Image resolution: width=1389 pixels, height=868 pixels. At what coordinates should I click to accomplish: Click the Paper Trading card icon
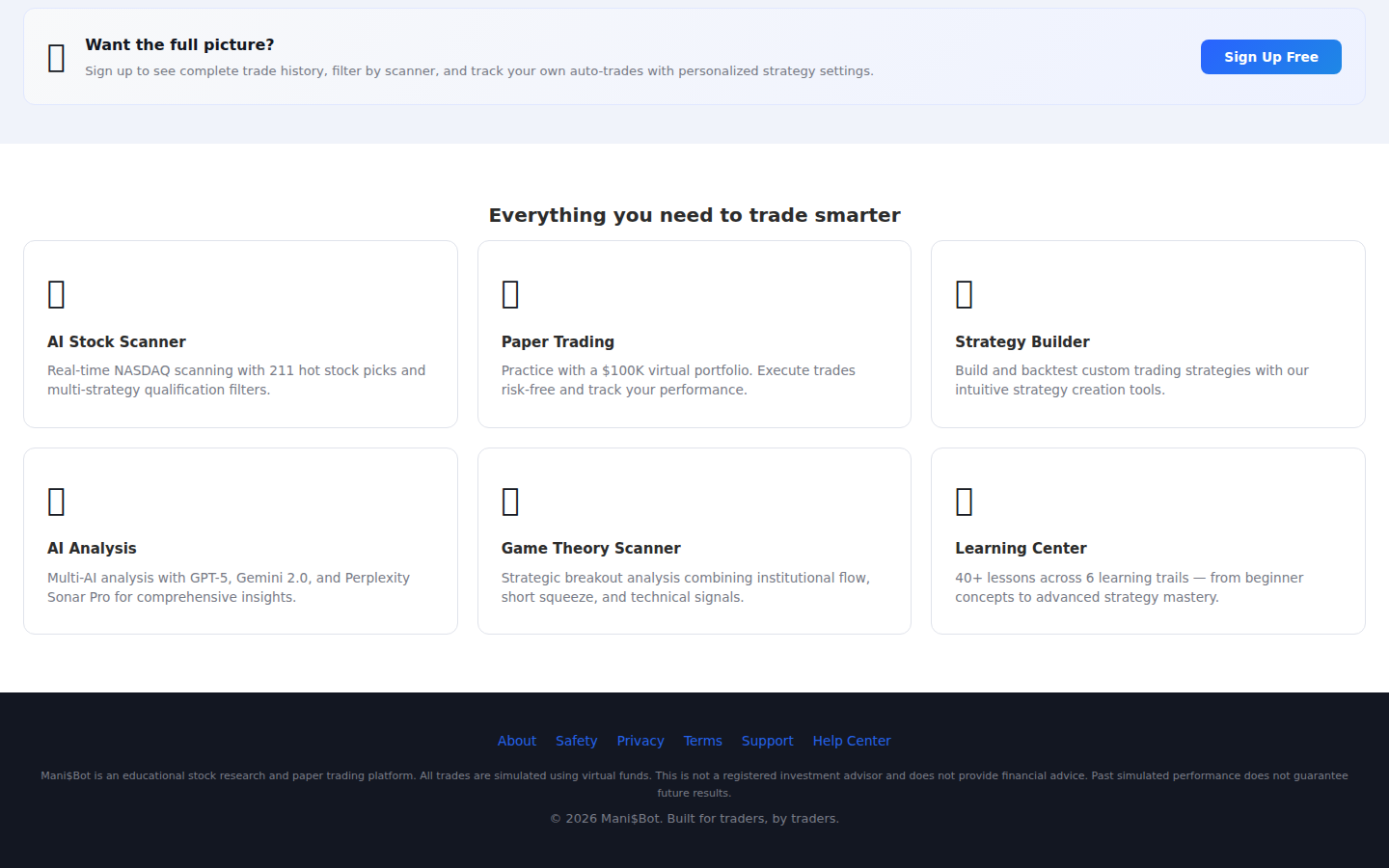510,294
